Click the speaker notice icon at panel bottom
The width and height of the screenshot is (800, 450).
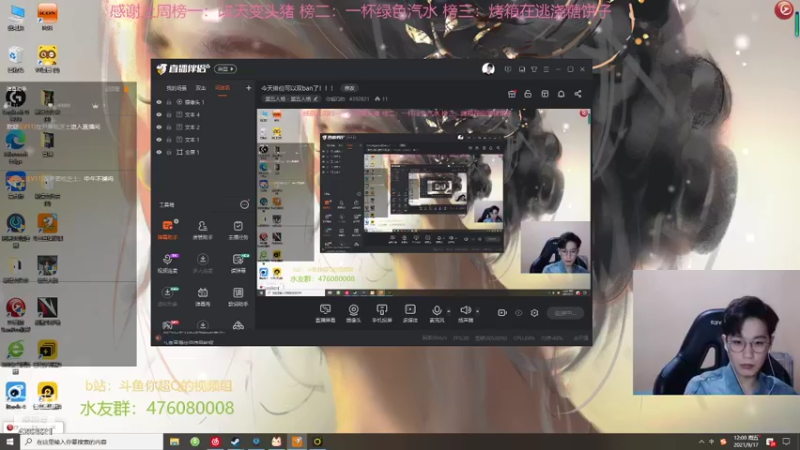tap(159, 338)
